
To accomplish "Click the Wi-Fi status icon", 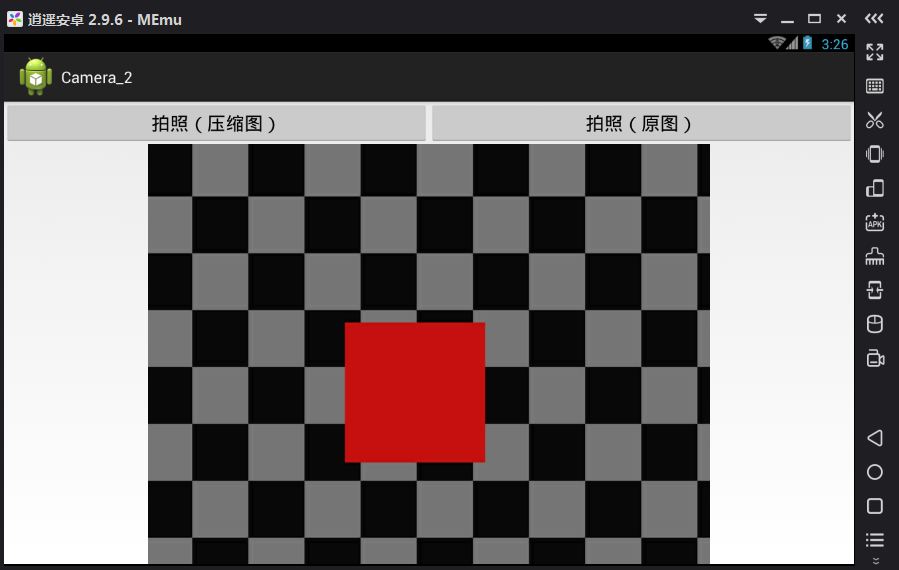I will pyautogui.click(x=776, y=43).
